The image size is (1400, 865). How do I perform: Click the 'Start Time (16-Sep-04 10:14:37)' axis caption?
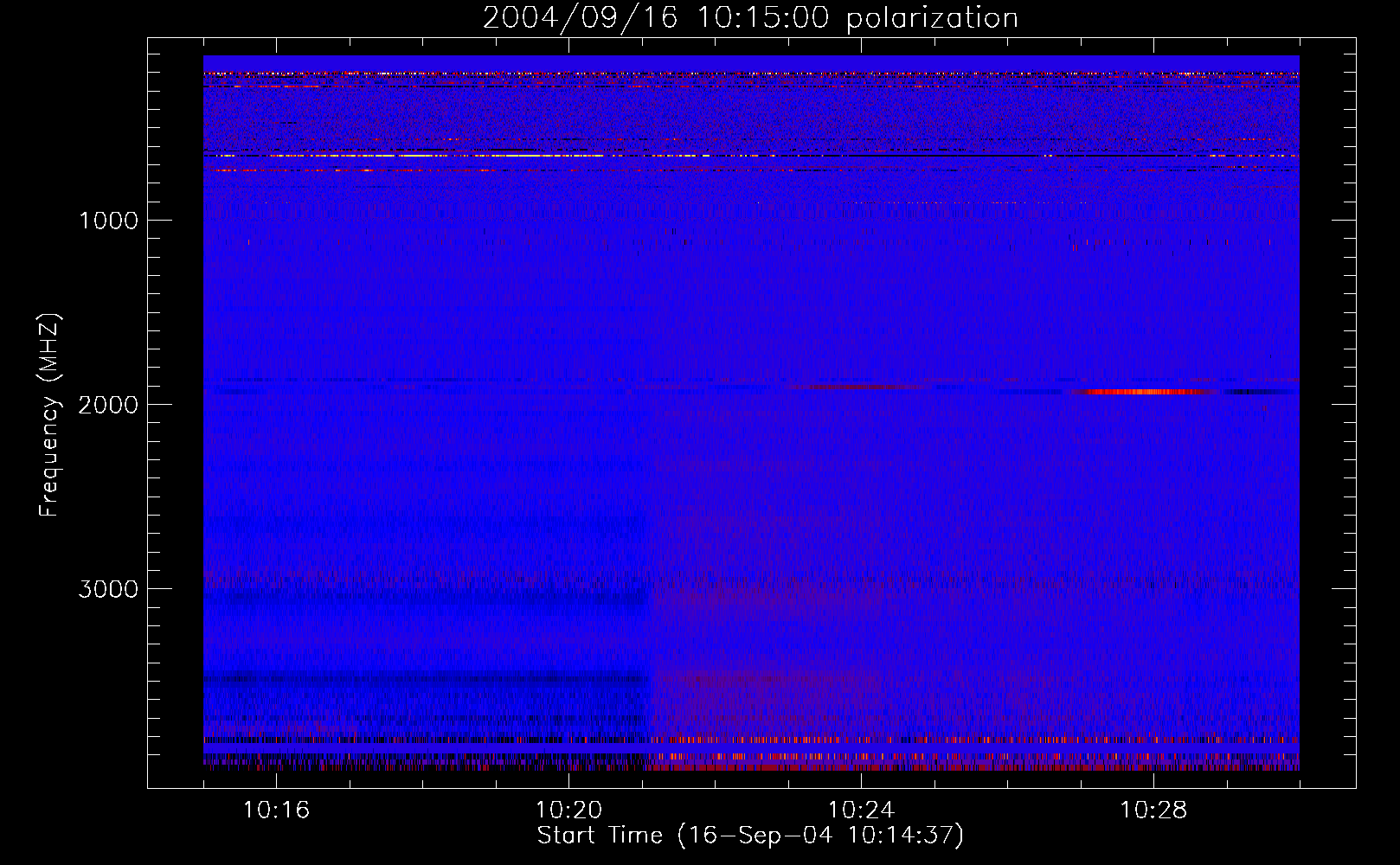click(x=750, y=836)
